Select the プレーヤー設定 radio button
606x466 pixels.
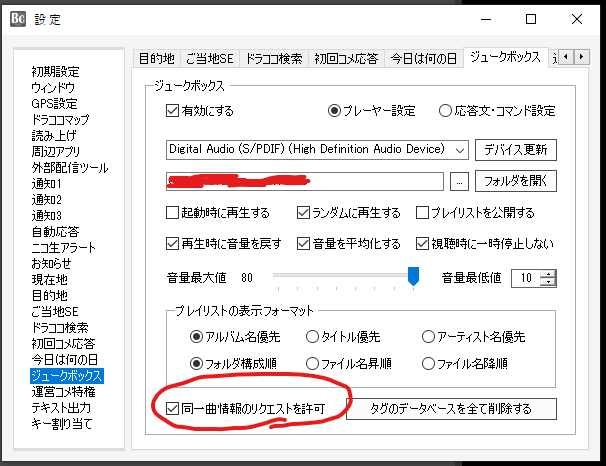click(334, 111)
